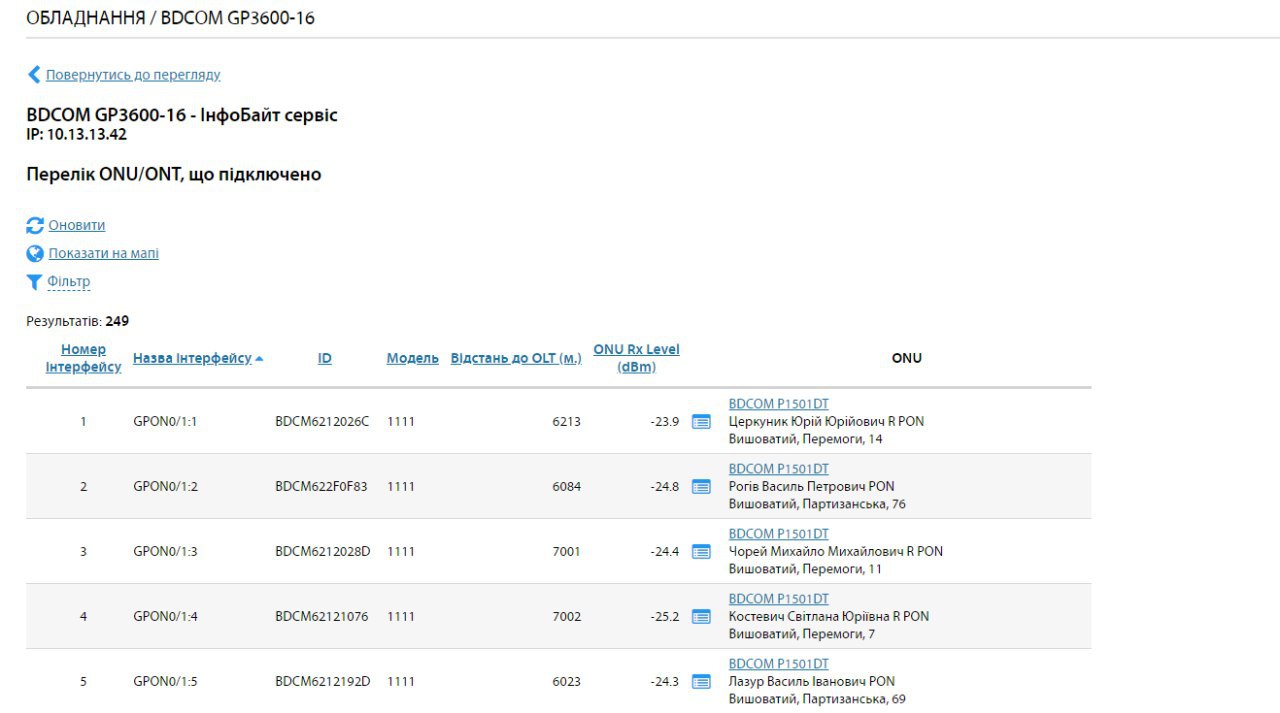Open BDCOM P1501DT link for Церкуник Юрій
Viewport: 1280px width, 713px height.
[x=779, y=404]
